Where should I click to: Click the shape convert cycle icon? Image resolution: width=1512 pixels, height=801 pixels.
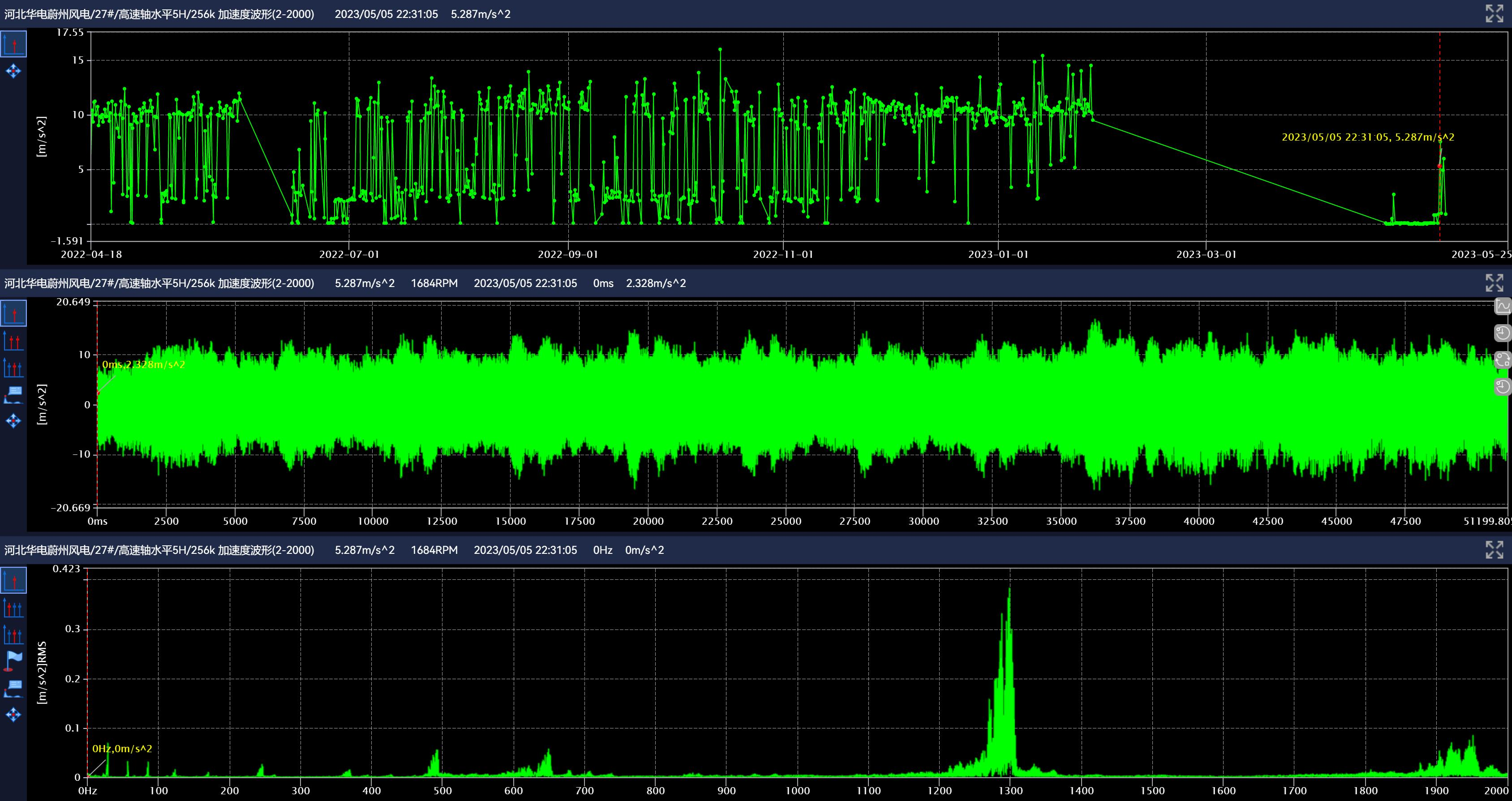(1503, 359)
